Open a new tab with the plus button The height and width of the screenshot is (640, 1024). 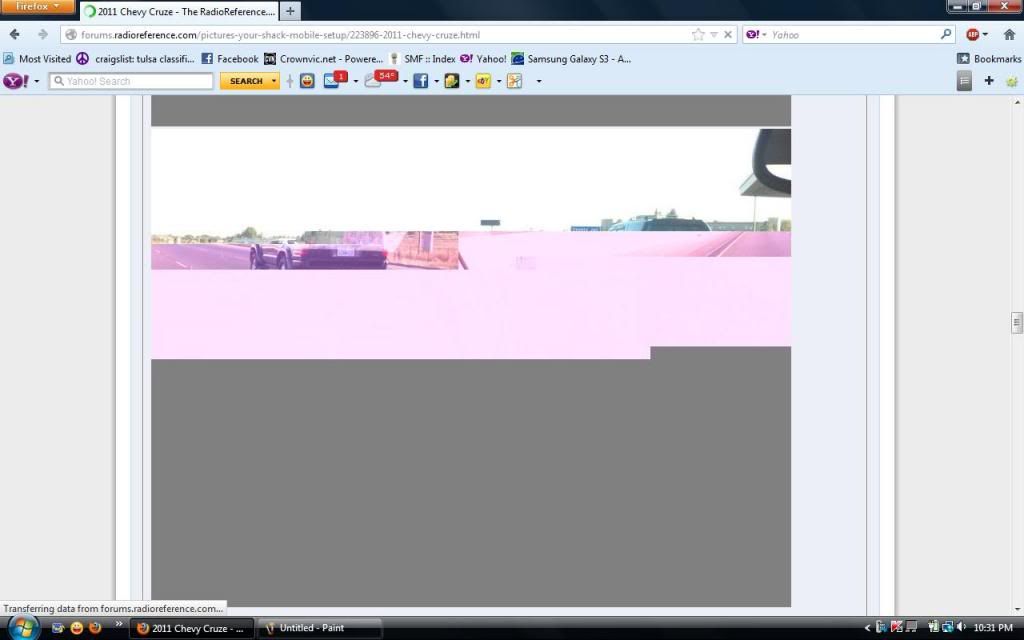click(290, 11)
